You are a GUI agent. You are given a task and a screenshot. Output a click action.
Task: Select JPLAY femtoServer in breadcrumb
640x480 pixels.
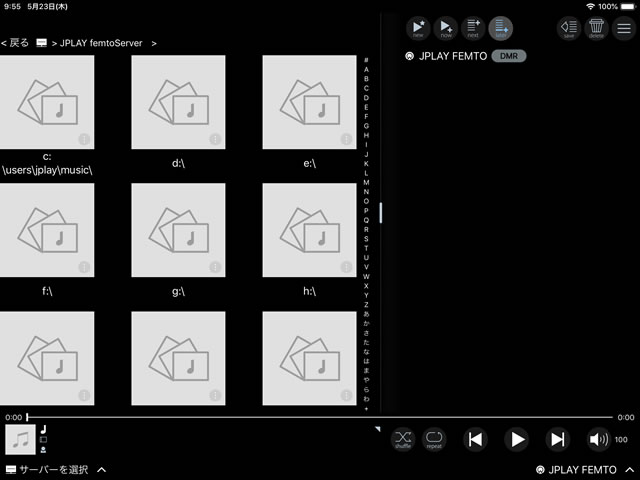click(100, 43)
